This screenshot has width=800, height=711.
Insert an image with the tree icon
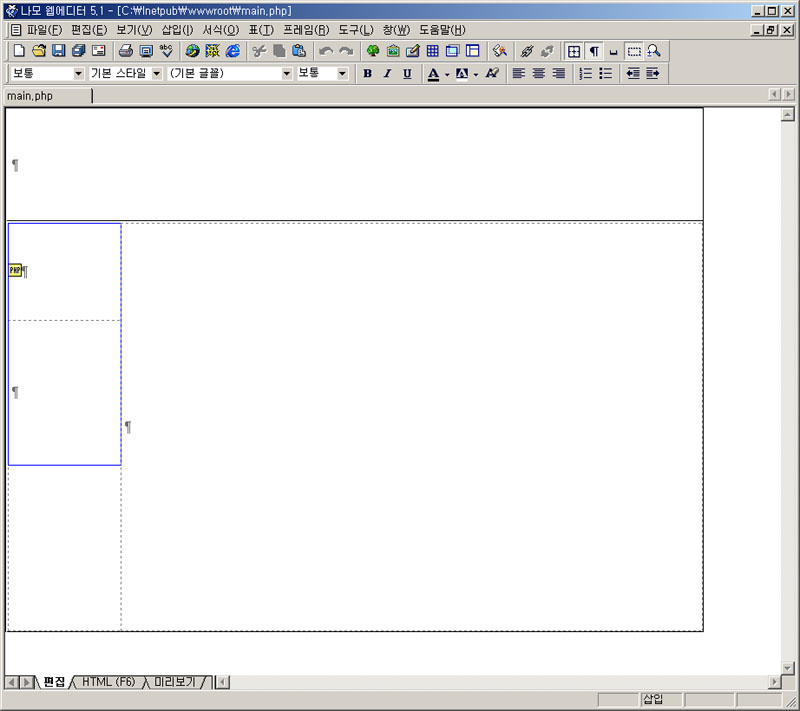373,51
